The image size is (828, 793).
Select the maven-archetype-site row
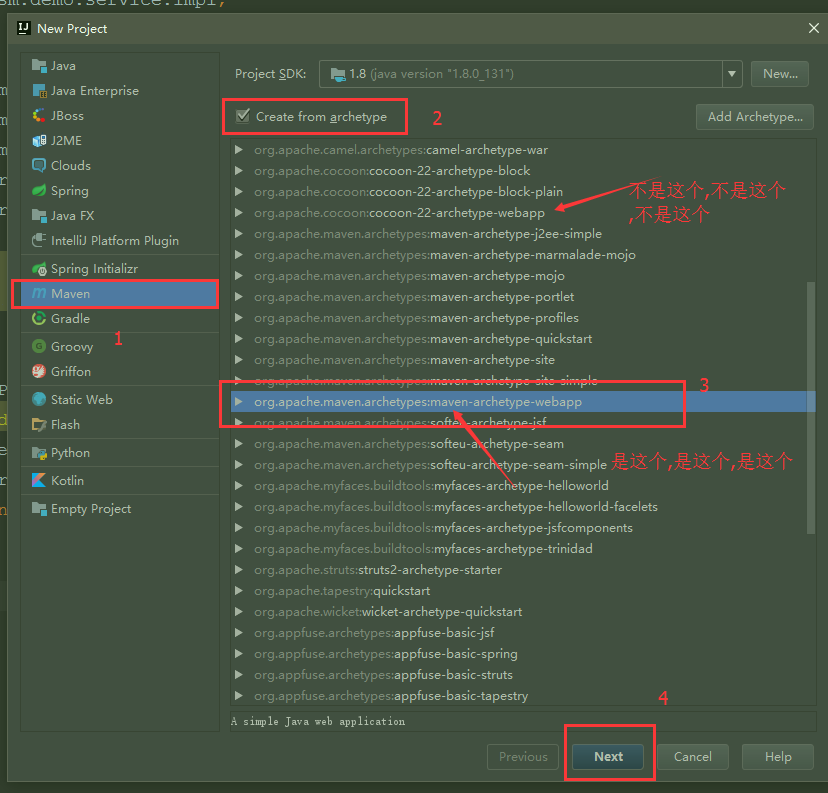[523, 360]
